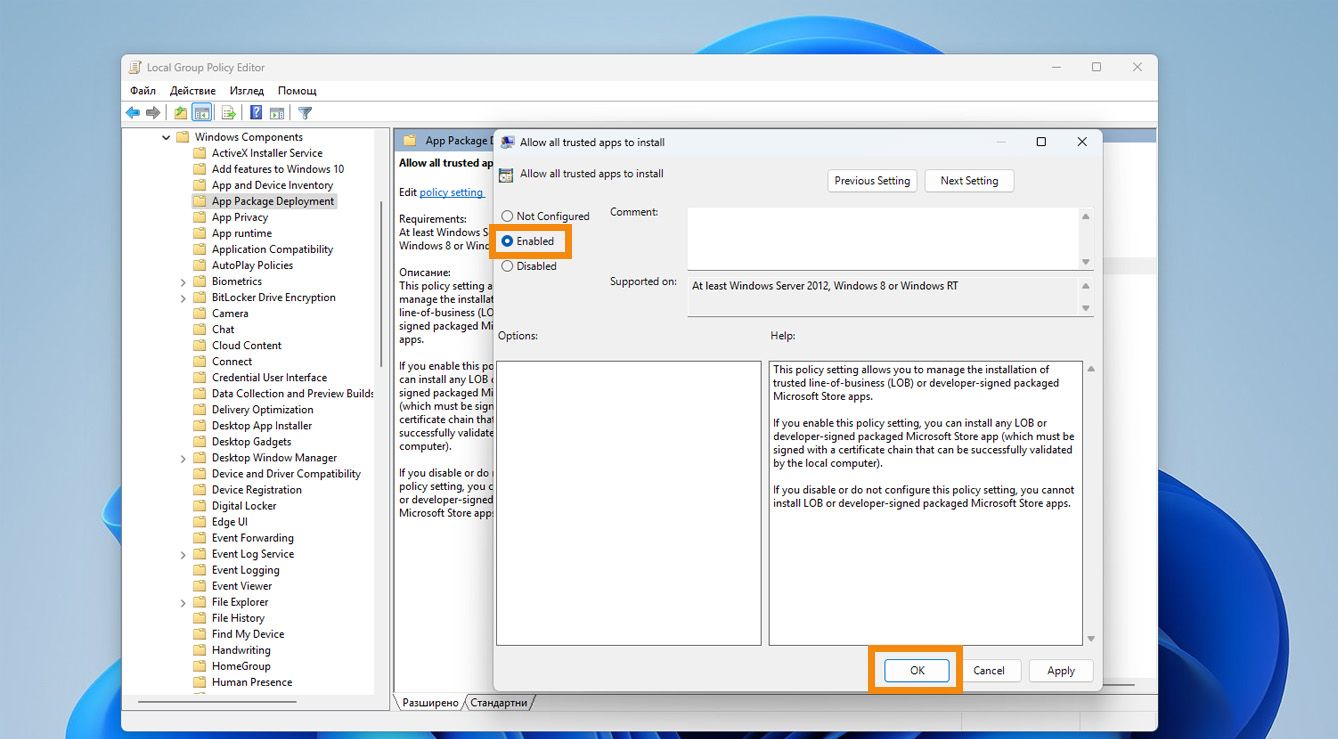
Task: Click the Next Setting button
Action: (x=969, y=181)
